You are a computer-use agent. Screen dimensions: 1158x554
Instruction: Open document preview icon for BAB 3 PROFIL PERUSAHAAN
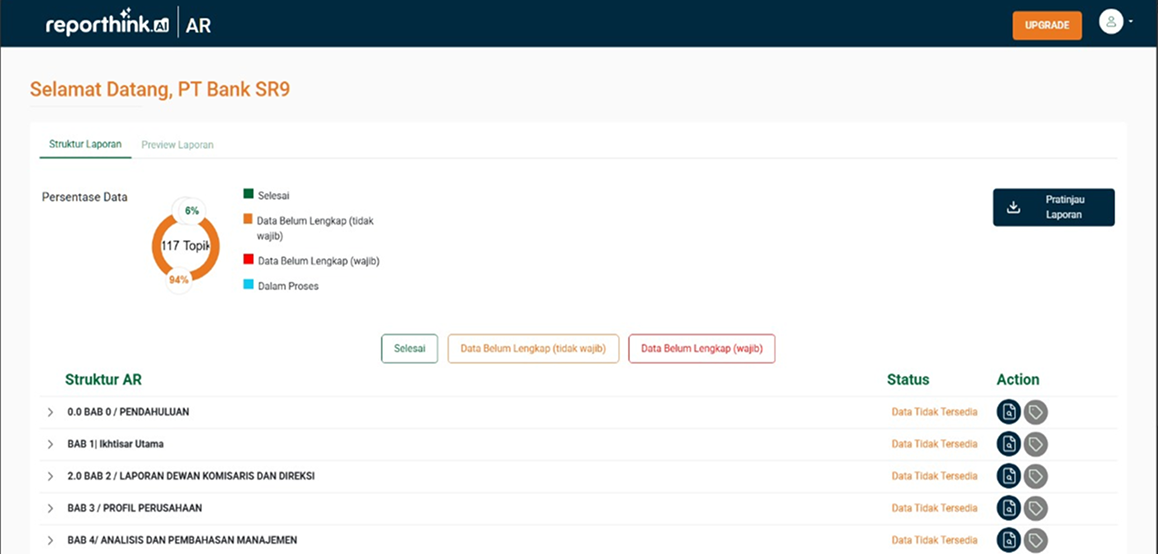coord(1008,508)
